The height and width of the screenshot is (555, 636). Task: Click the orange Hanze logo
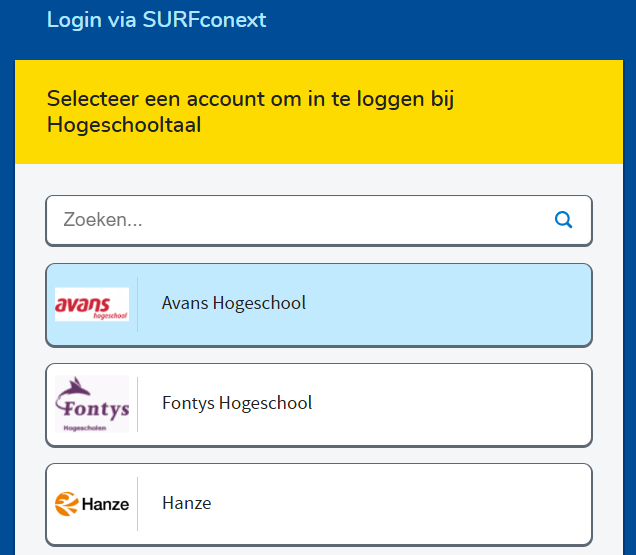click(x=92, y=504)
